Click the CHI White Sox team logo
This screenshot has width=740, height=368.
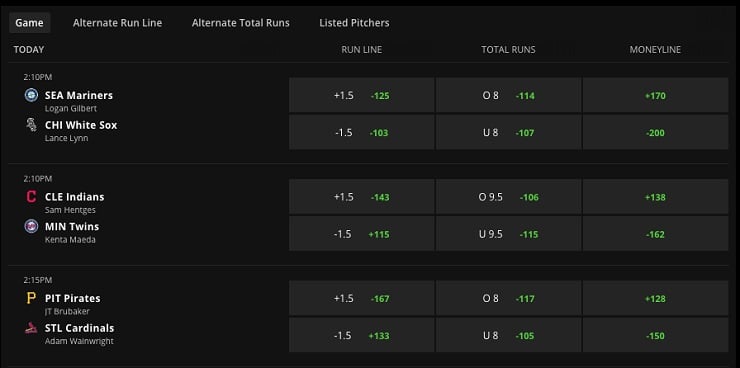point(31,125)
